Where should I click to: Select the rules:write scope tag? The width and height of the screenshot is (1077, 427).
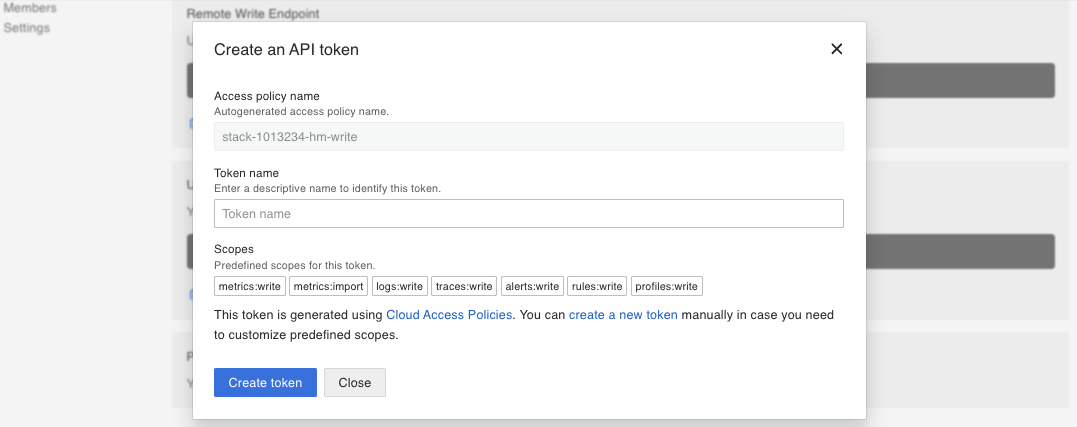[x=597, y=287]
